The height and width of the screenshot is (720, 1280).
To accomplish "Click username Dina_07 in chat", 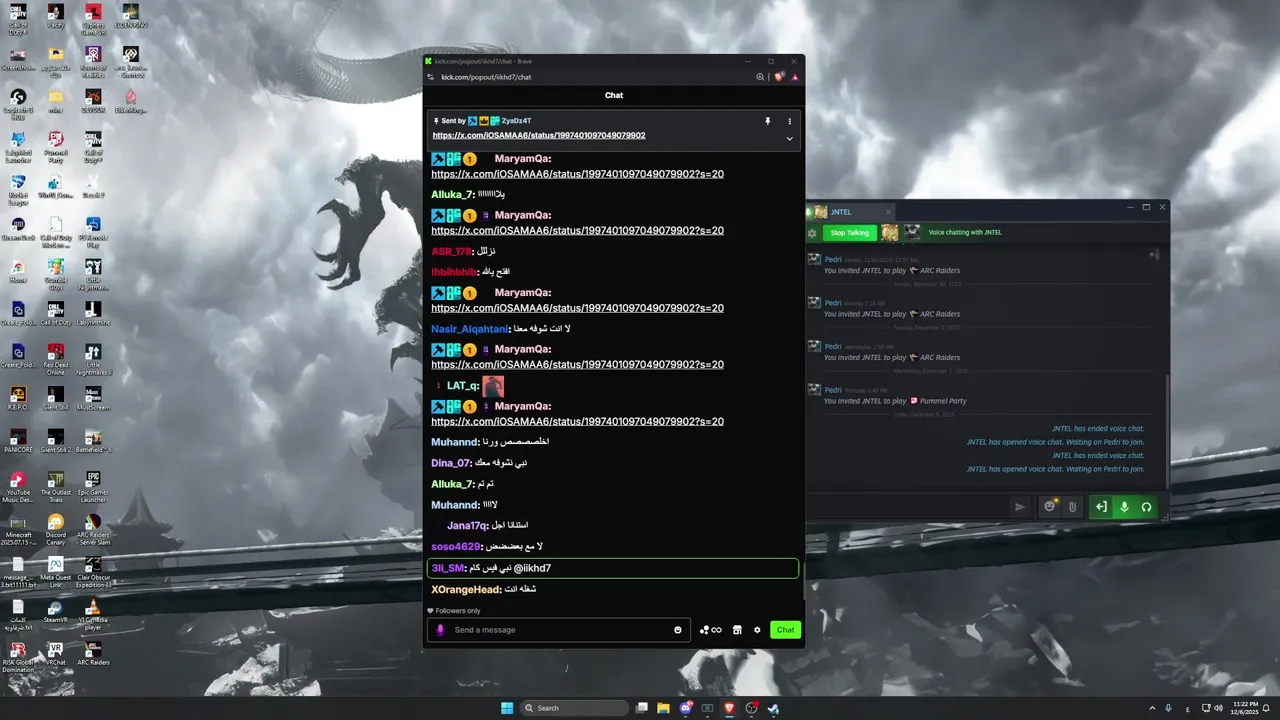I will (x=450, y=463).
